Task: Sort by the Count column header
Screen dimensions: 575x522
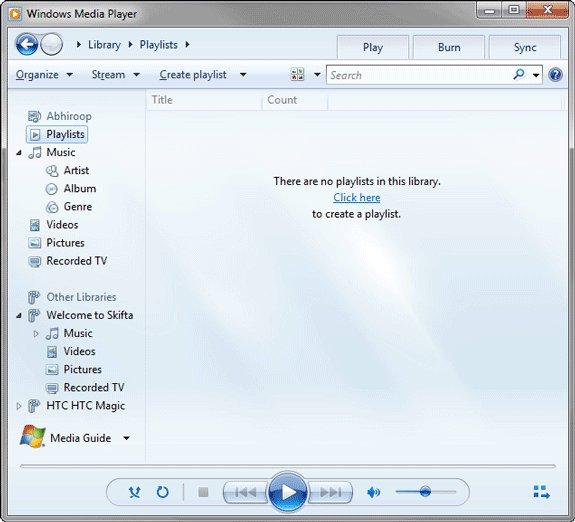Action: tap(294, 100)
